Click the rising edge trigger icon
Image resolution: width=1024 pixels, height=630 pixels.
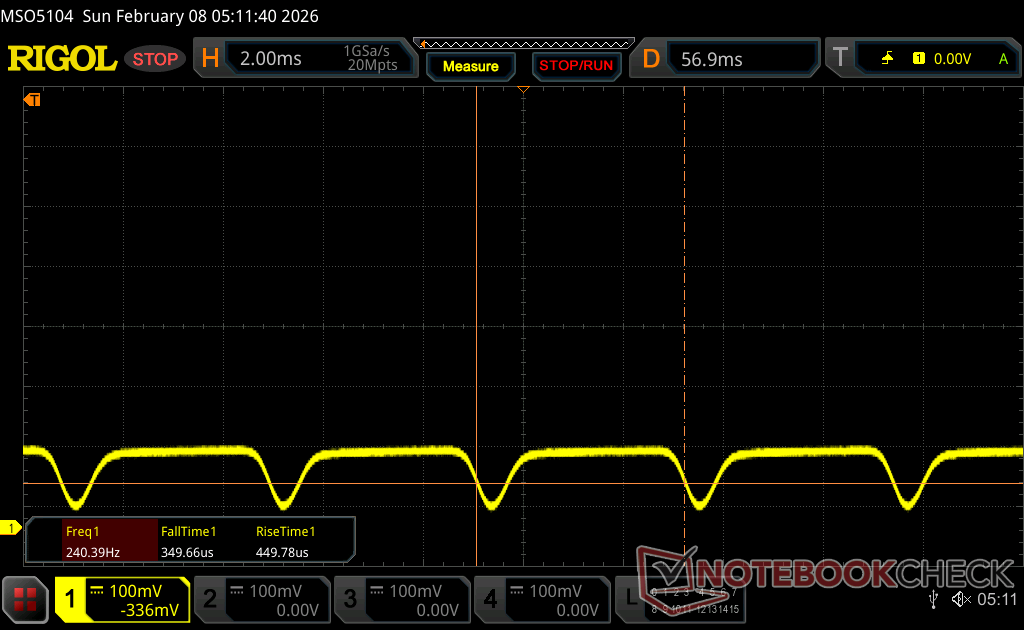(x=887, y=59)
